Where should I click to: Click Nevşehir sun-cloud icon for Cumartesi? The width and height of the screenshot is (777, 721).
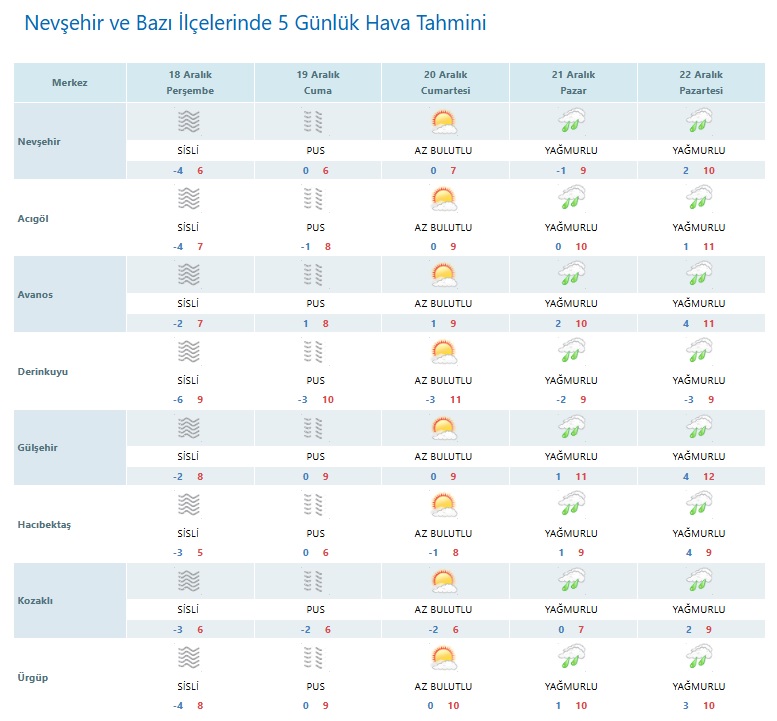click(443, 122)
